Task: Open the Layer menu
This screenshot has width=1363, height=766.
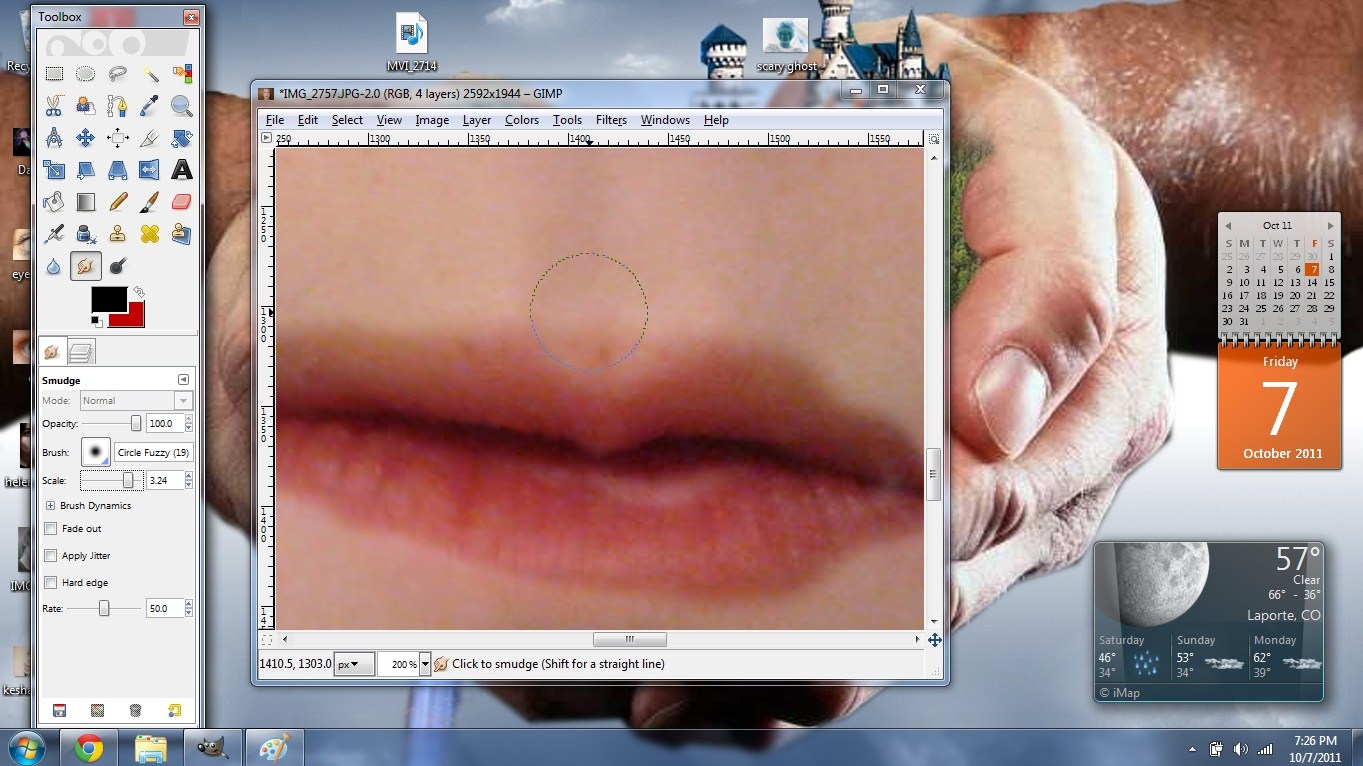Action: 477,120
